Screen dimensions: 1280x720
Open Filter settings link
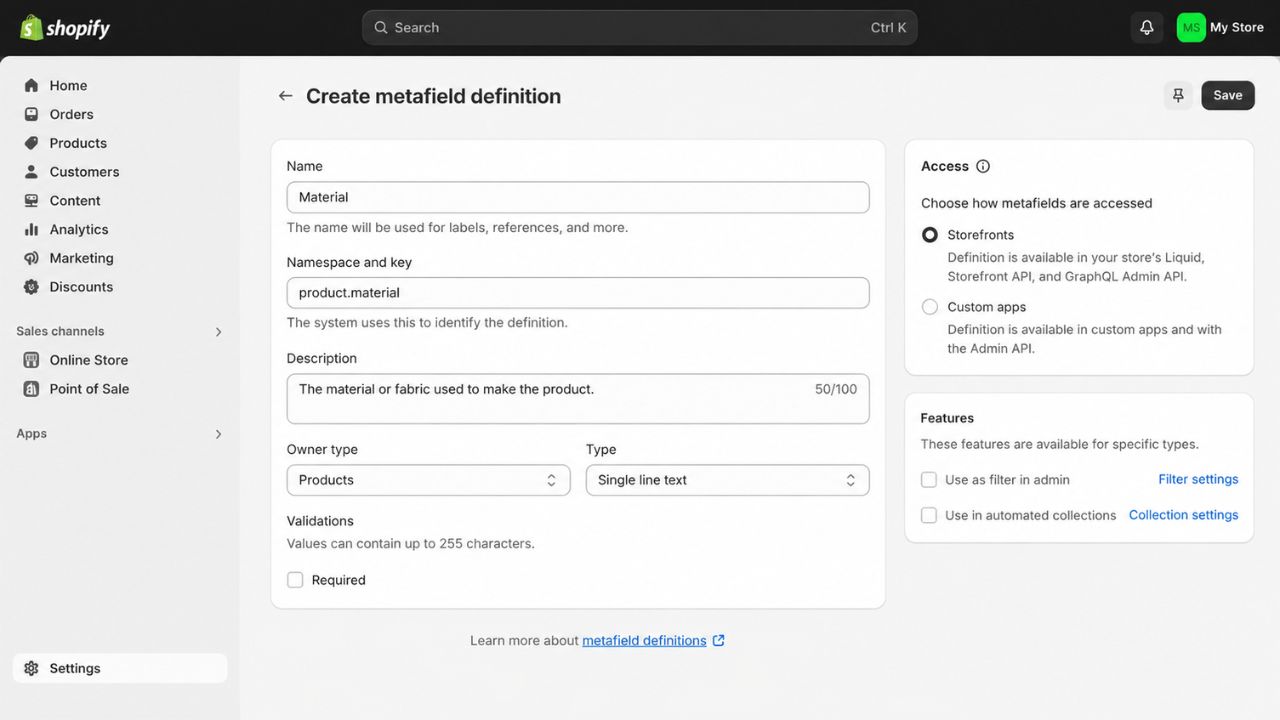click(x=1198, y=479)
